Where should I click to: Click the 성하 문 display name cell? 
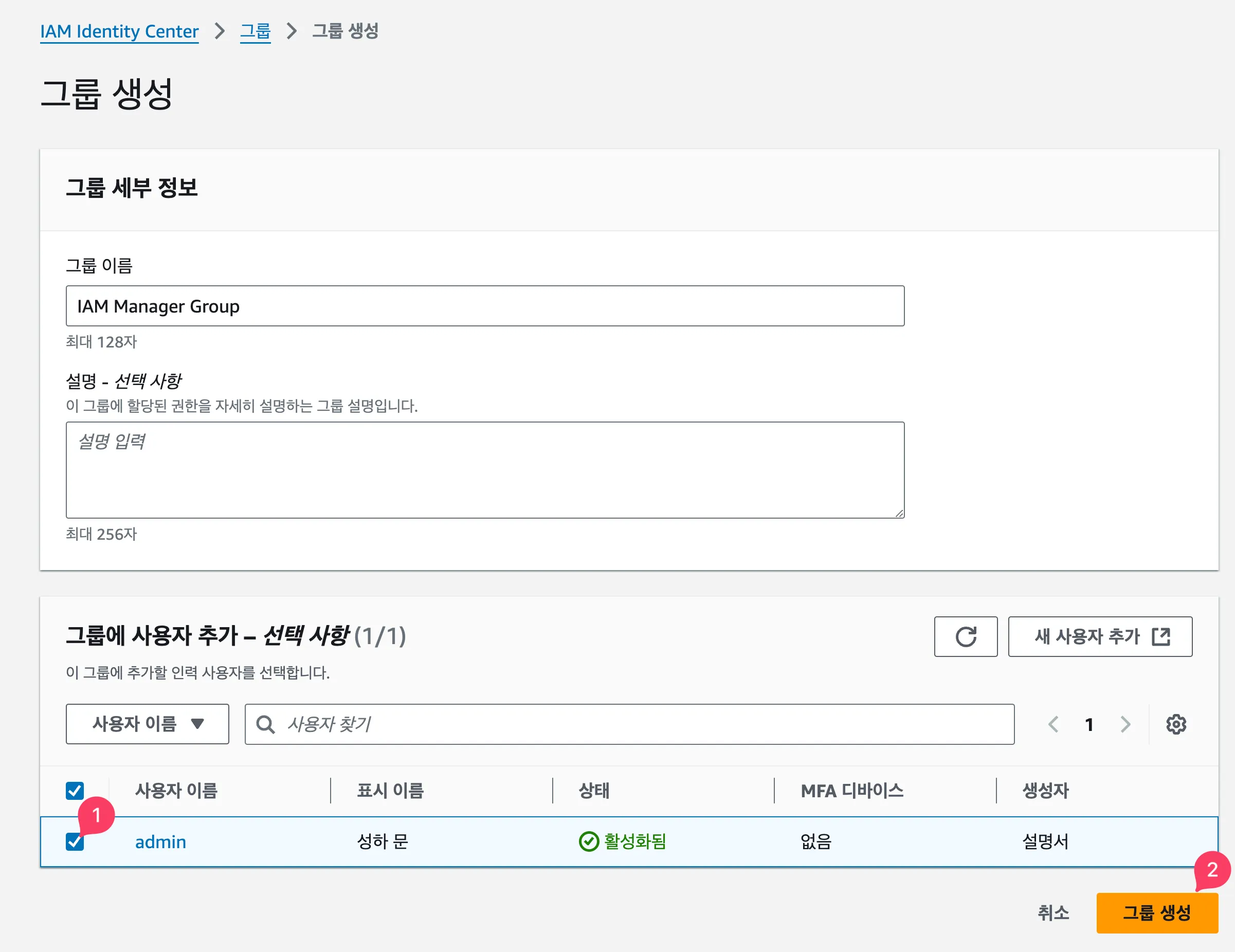click(382, 842)
